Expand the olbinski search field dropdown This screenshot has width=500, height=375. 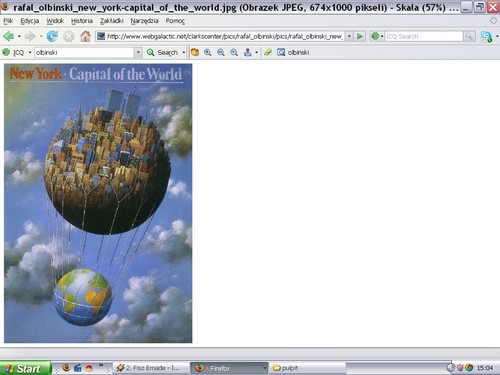(x=138, y=52)
